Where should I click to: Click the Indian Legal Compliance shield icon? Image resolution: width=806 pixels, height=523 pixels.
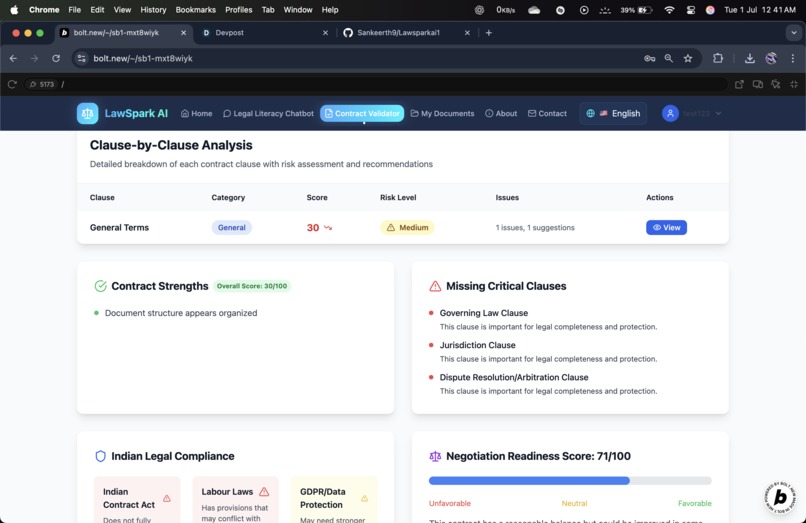click(101, 456)
